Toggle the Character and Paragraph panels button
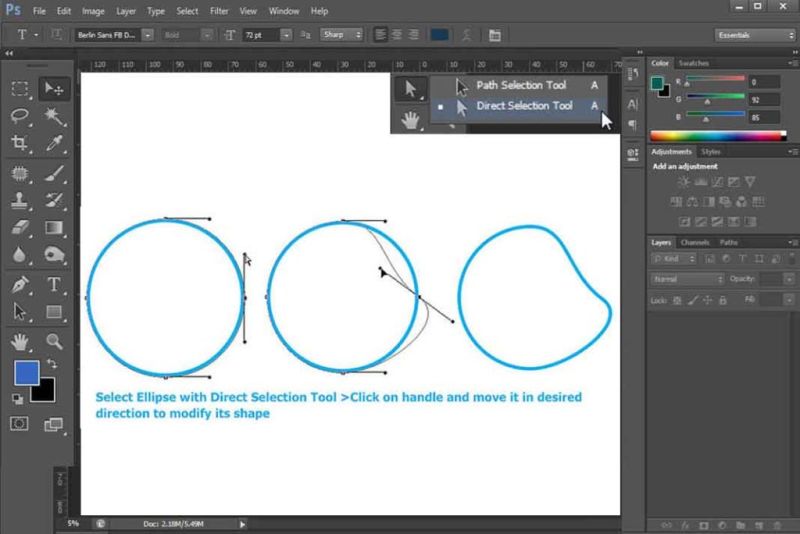This screenshot has height=534, width=800. [494, 35]
